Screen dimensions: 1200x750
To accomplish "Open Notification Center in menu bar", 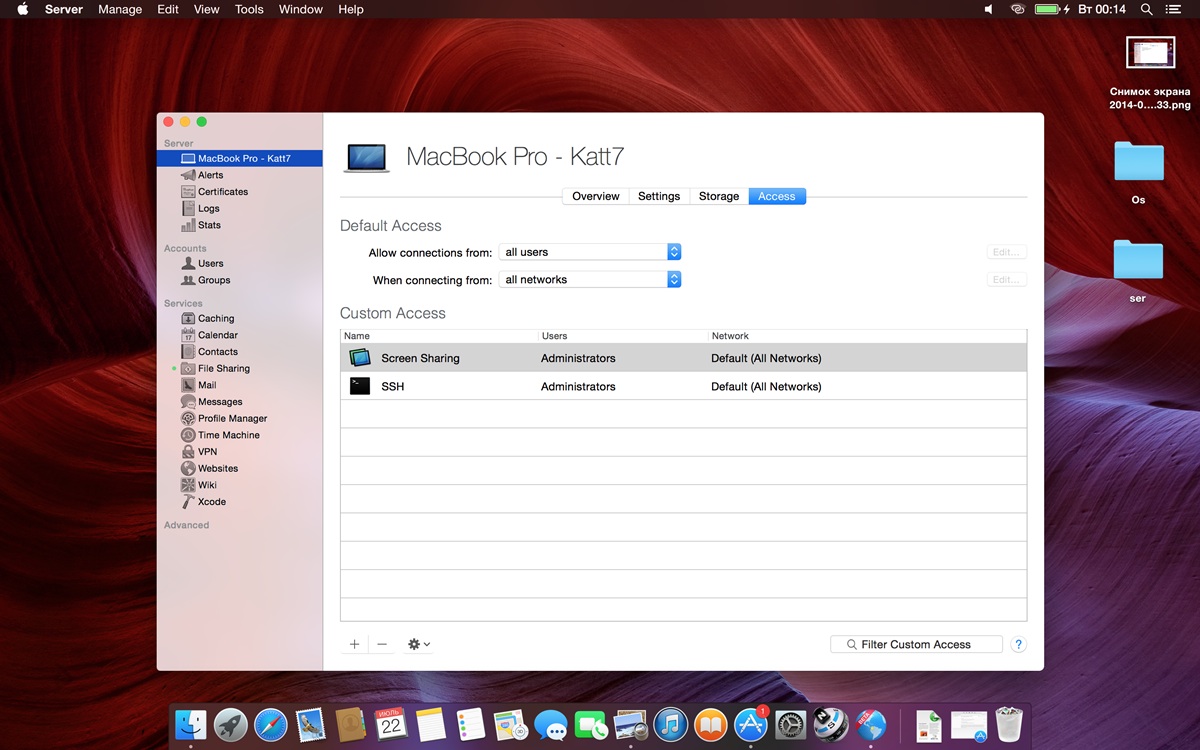I will click(x=1174, y=9).
